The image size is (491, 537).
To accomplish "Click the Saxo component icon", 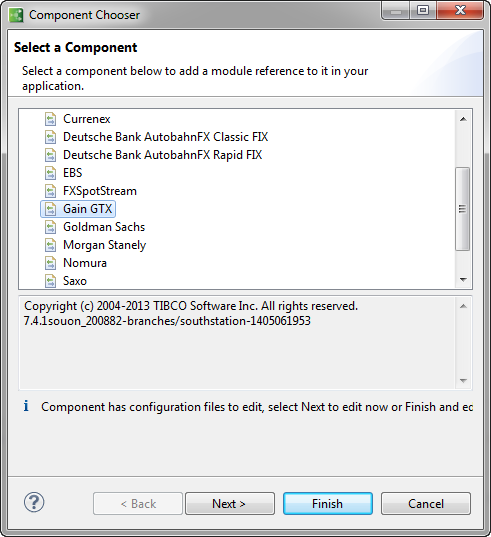I will pos(51,281).
